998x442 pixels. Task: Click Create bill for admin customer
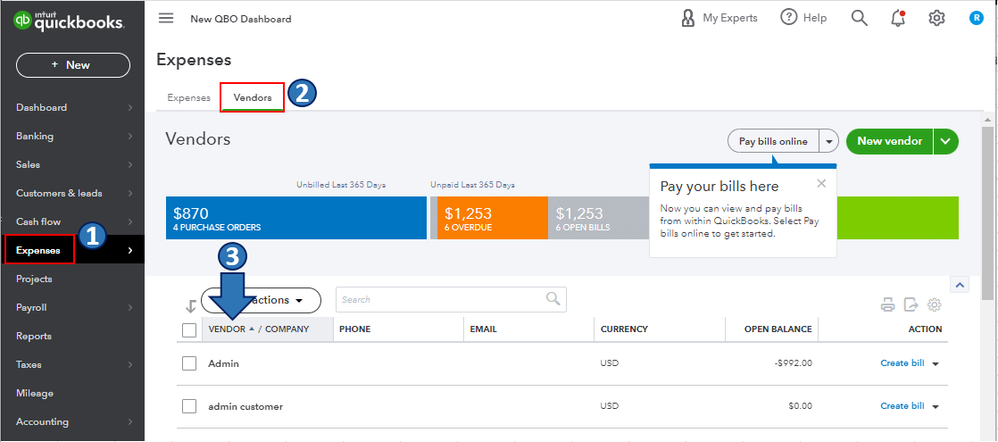pos(901,407)
